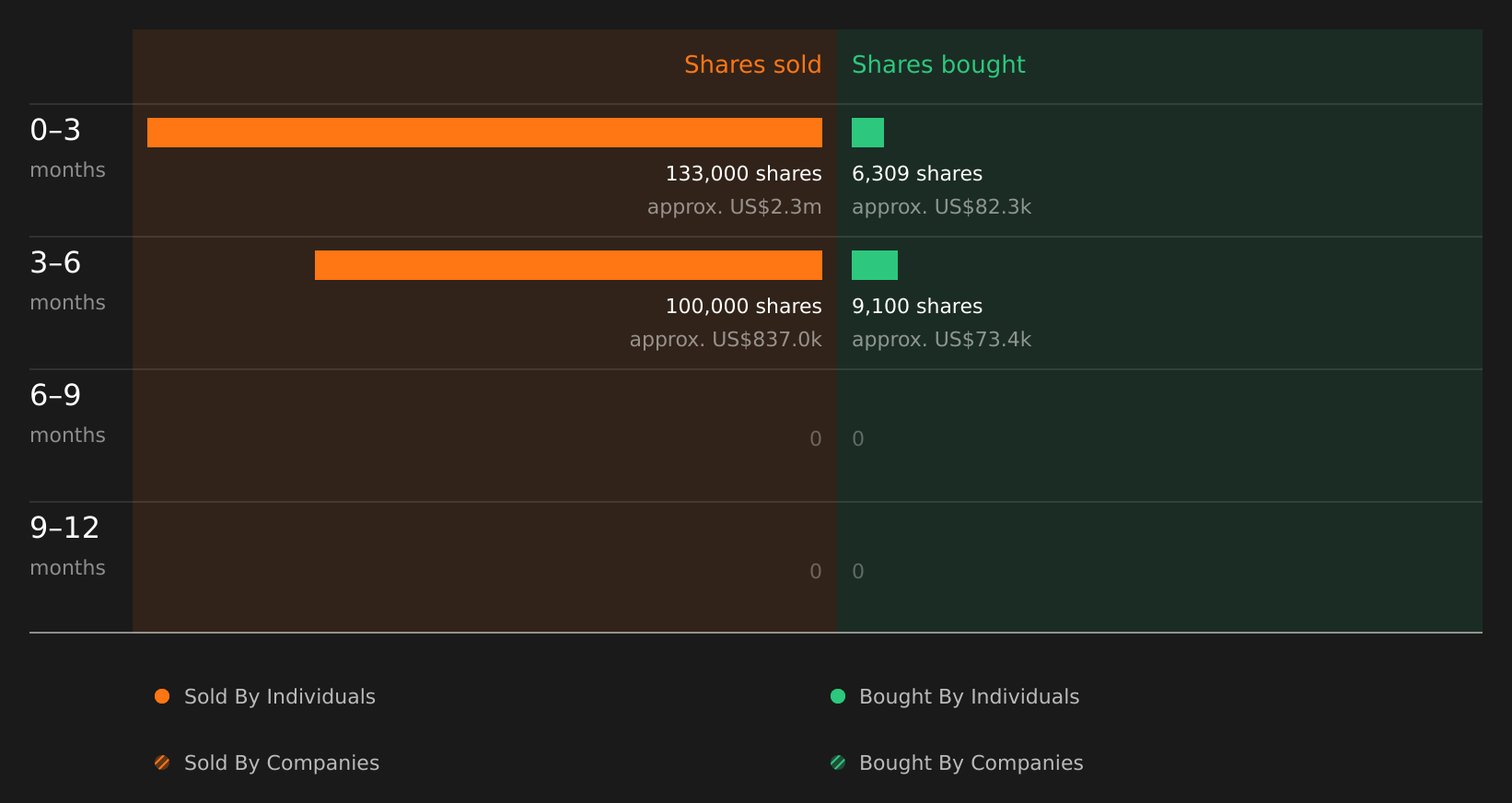Select the Bought By Individuals legend label
The image size is (1512, 803).
coord(969,697)
